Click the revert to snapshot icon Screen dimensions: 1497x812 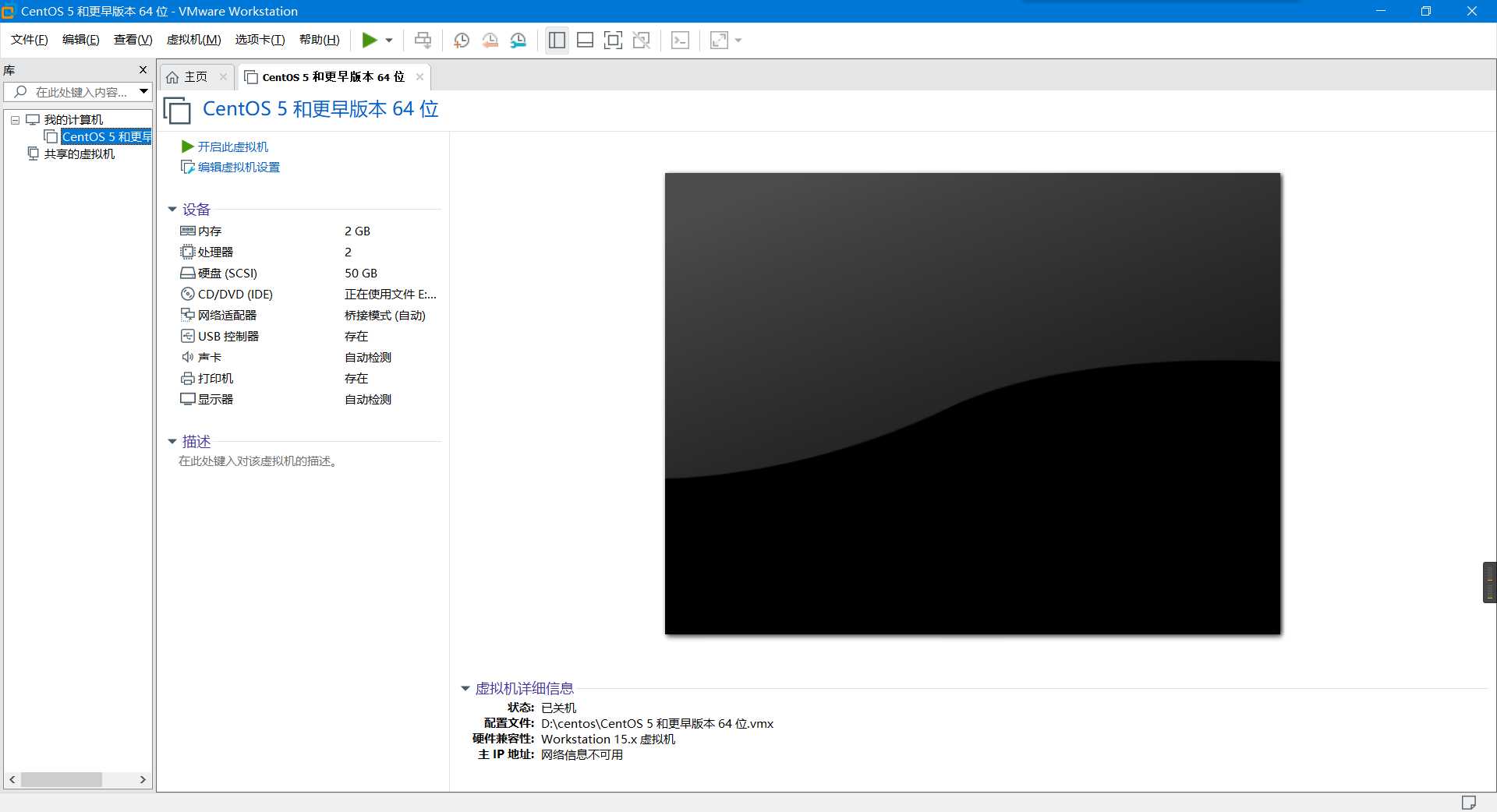tap(490, 40)
